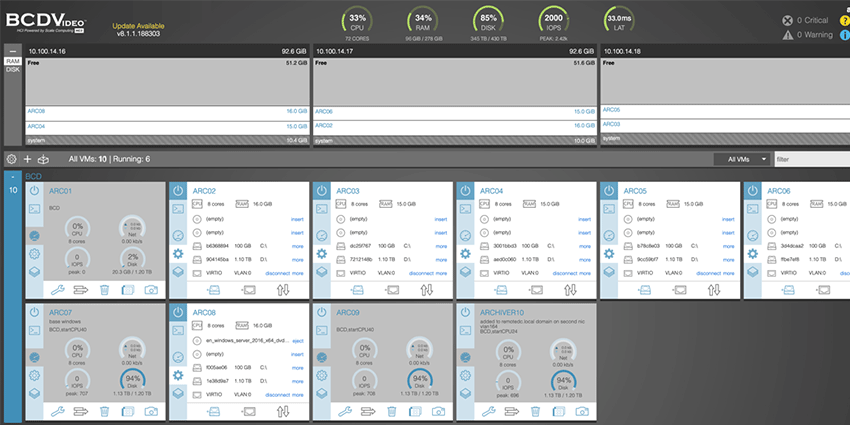Click the import VM icon
850x425 pixels.
click(43, 159)
